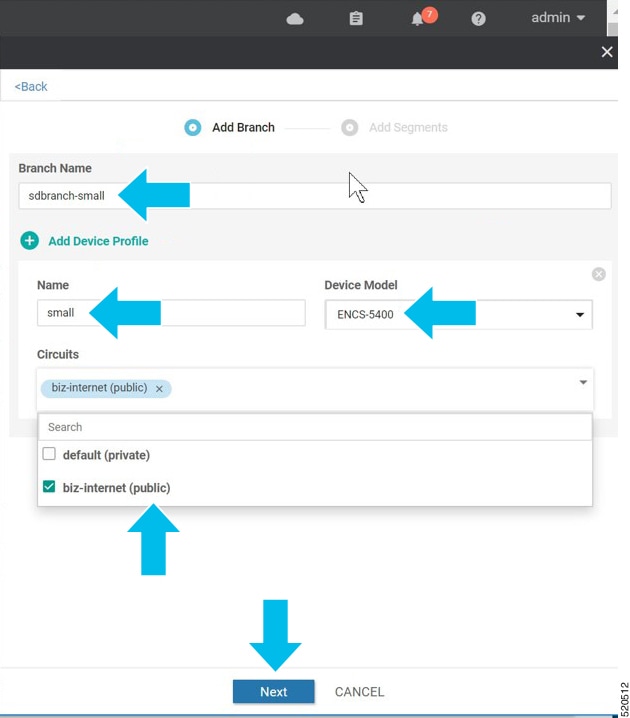Click the Back link
Screen dimensions: 630x718
31,87
